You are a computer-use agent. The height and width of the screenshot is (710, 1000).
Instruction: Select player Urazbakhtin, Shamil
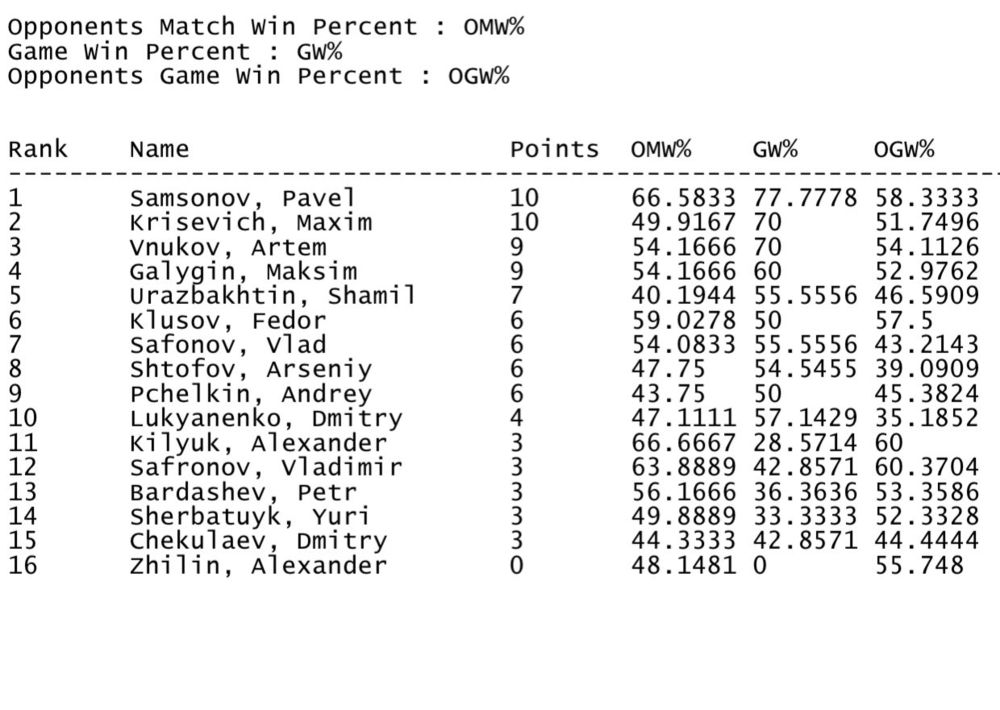(272, 296)
